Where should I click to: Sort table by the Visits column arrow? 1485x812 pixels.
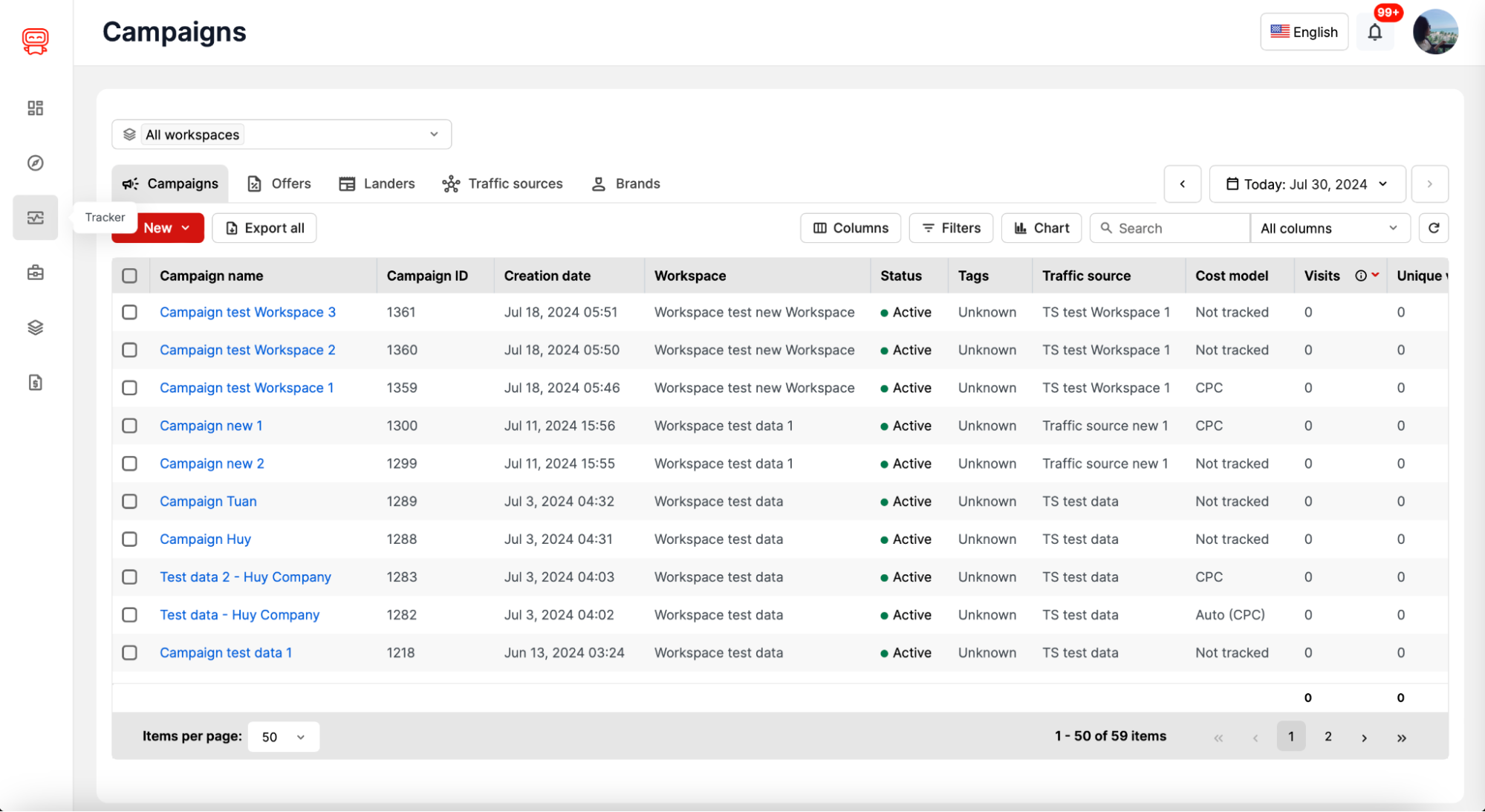pos(1374,275)
